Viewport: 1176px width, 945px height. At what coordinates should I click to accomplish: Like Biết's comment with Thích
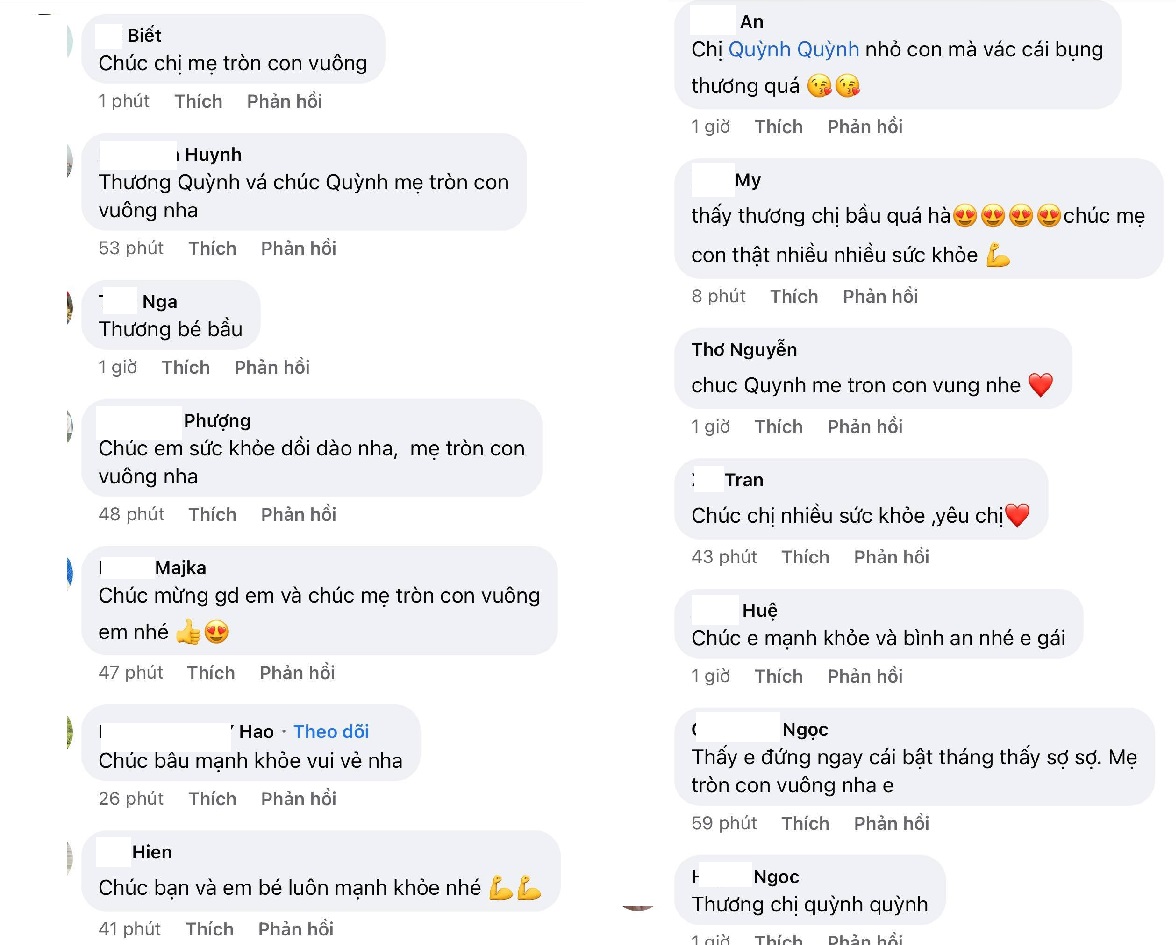(198, 101)
